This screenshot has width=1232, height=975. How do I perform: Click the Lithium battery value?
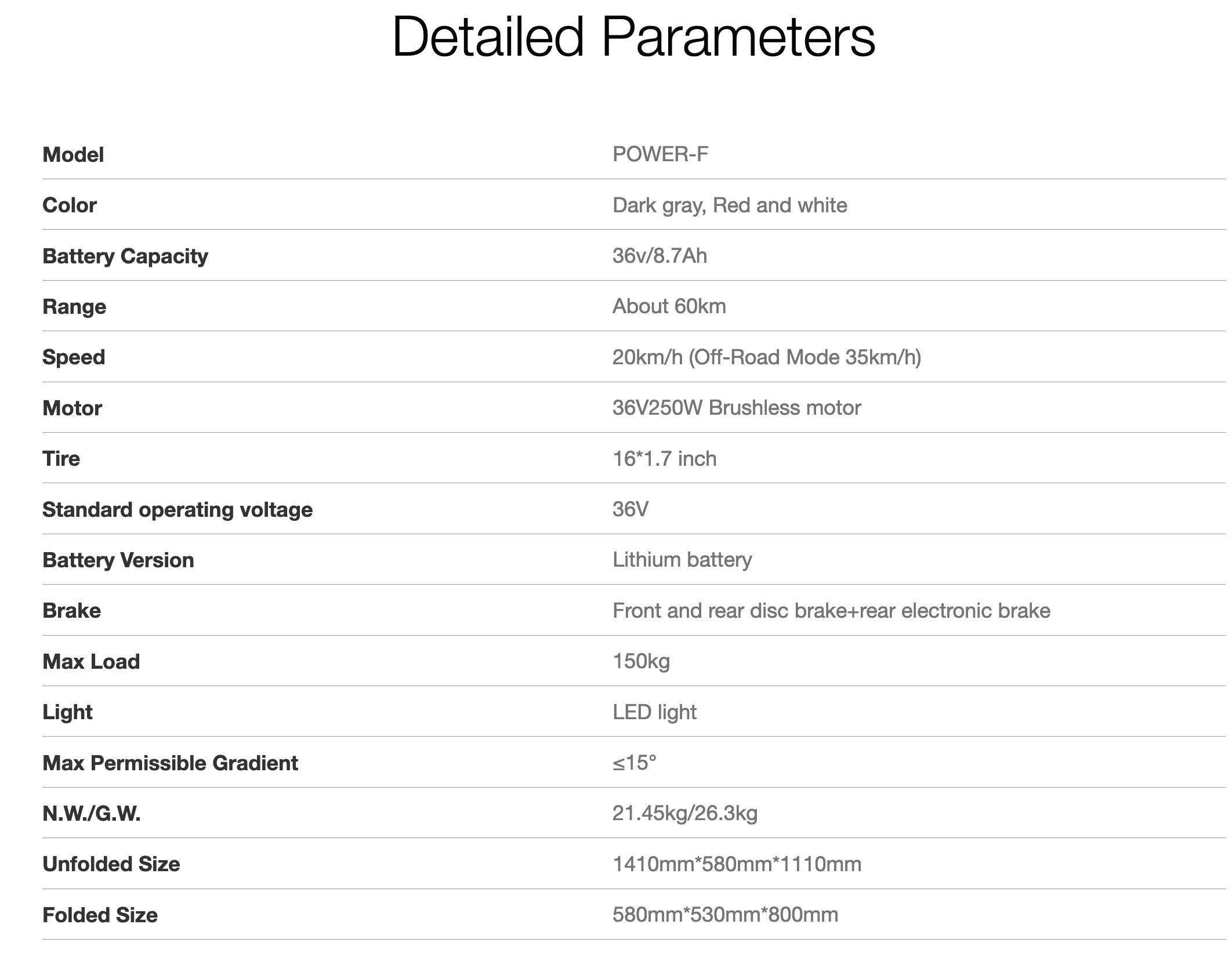coord(682,560)
